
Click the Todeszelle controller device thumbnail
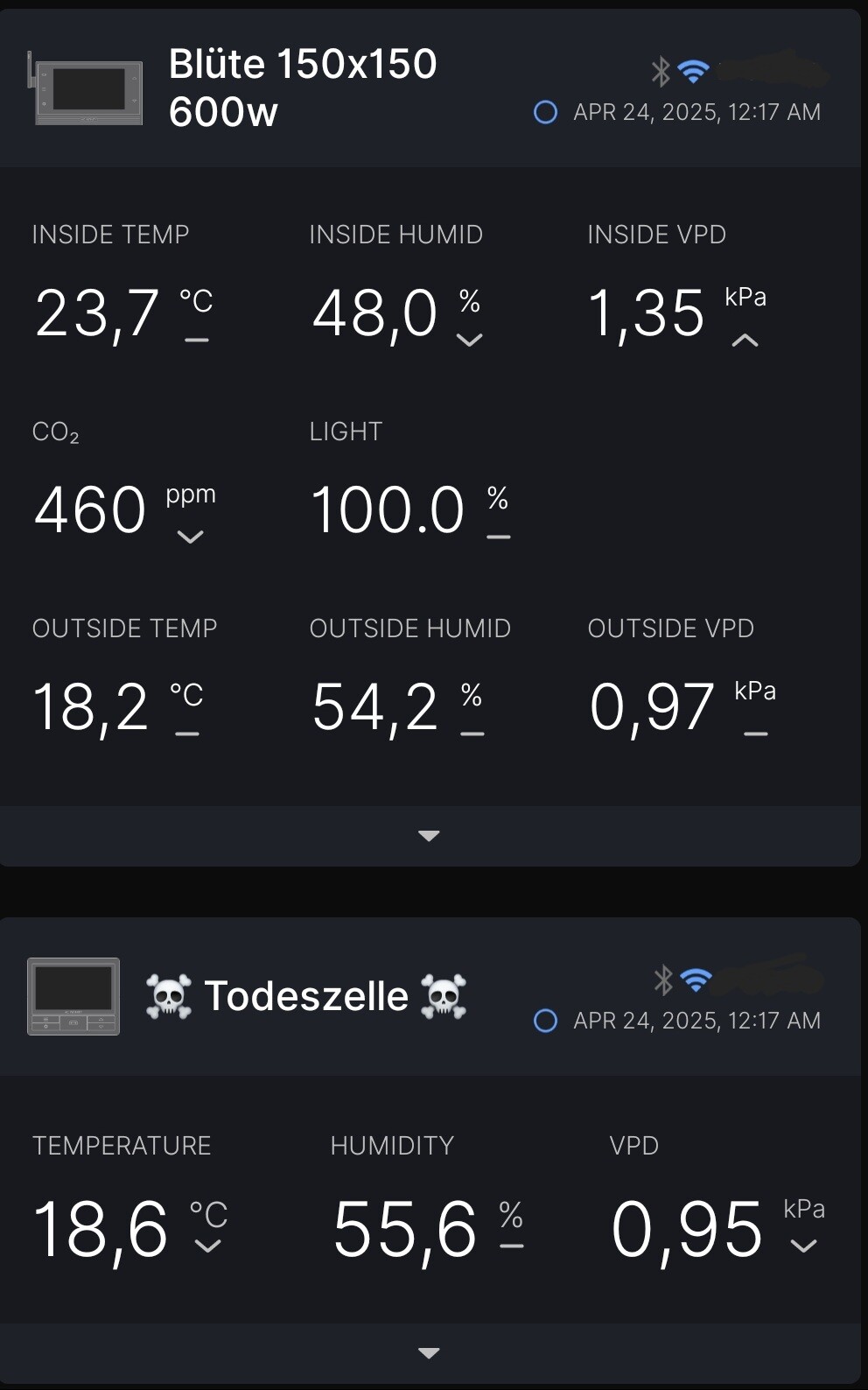pos(73,996)
